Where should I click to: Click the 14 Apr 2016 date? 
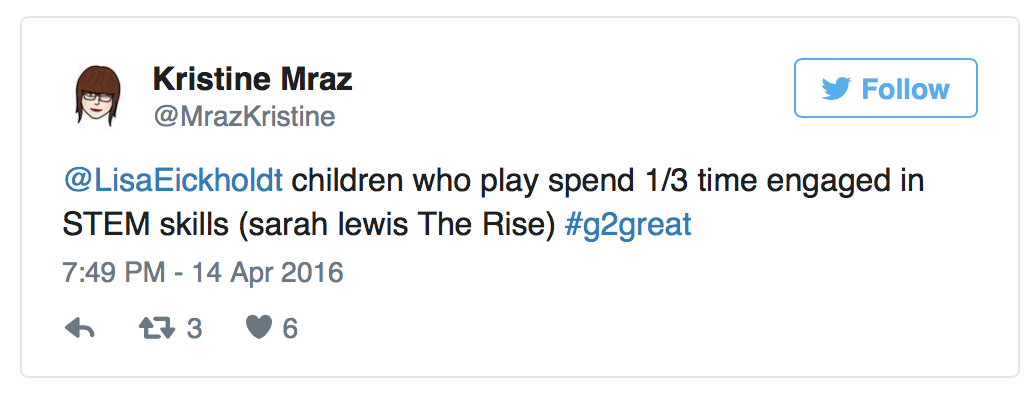pyautogui.click(x=268, y=272)
